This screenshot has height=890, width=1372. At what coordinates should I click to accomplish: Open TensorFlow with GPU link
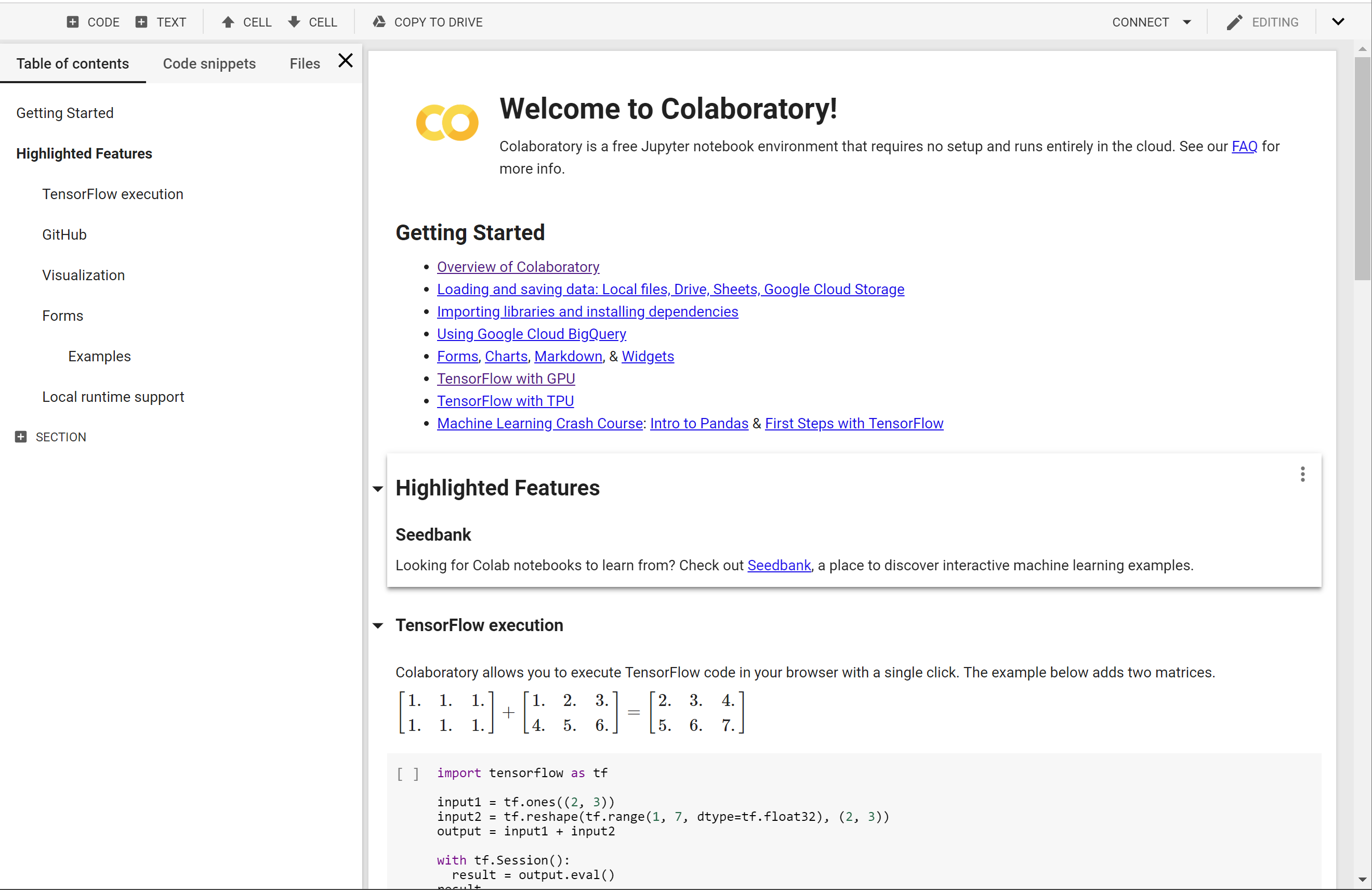[506, 378]
